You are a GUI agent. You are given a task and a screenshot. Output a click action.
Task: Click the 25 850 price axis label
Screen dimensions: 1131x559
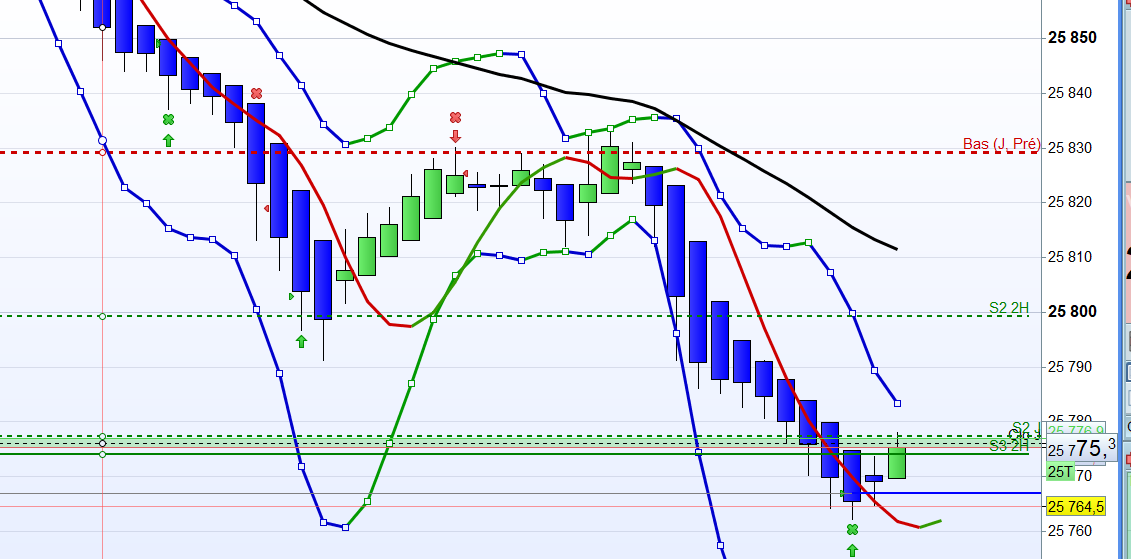pos(1072,38)
